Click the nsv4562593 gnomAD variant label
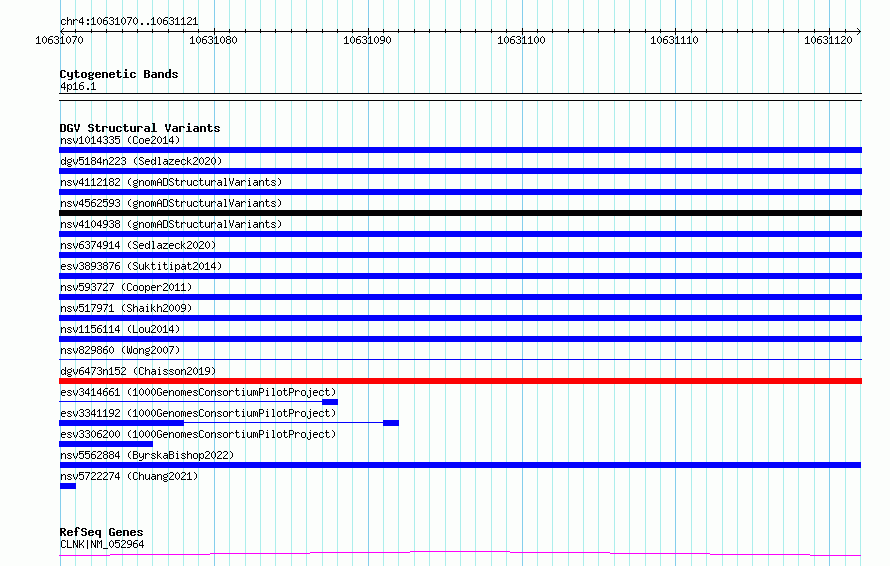Viewport: 890px width, 566px height. coord(171,203)
